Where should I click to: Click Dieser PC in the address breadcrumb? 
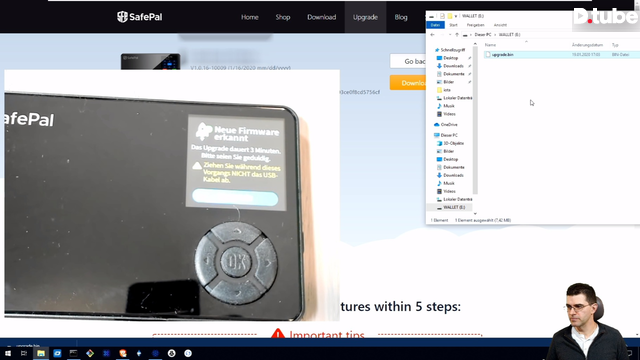click(x=483, y=35)
